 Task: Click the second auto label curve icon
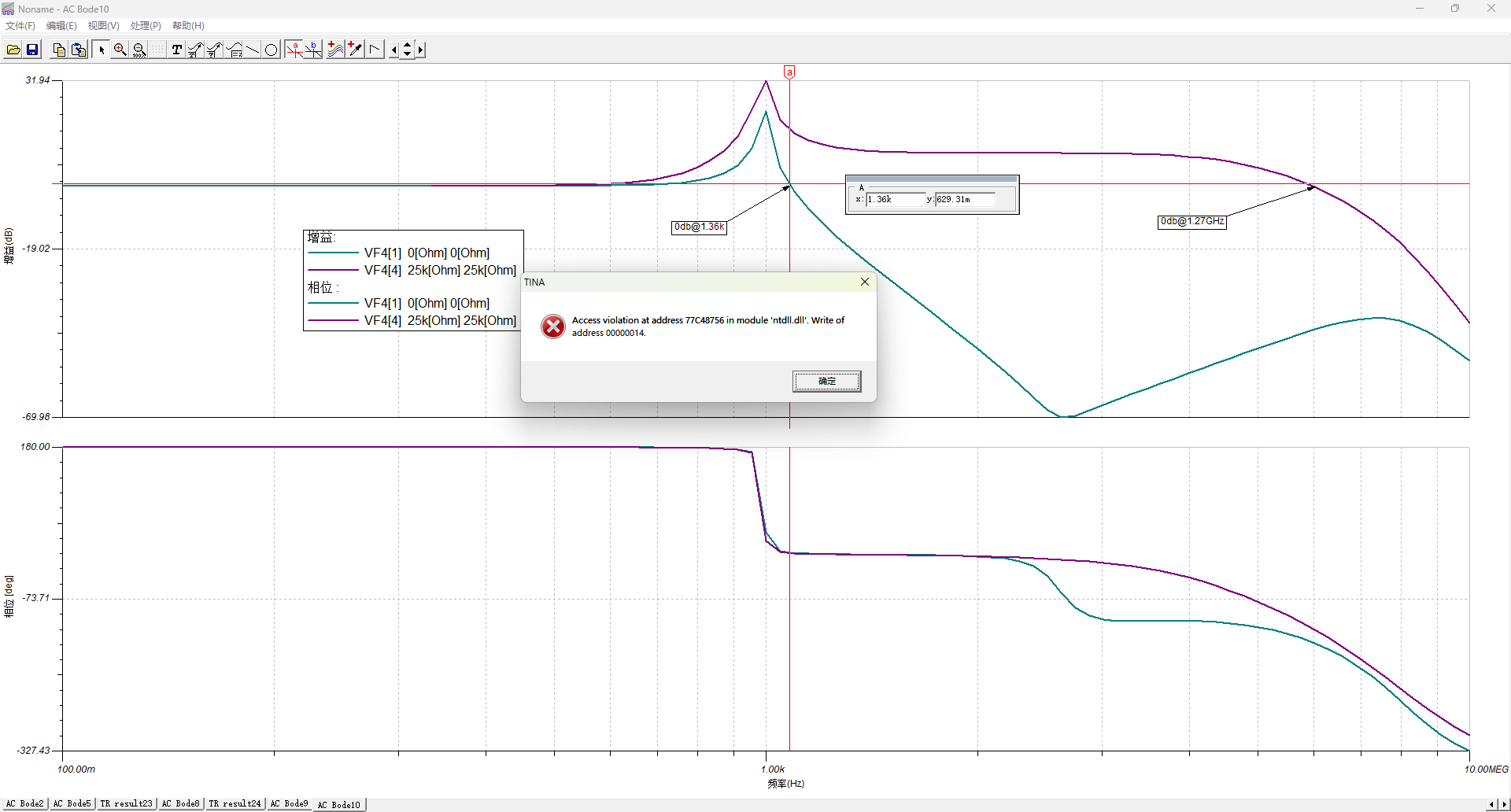[214, 50]
